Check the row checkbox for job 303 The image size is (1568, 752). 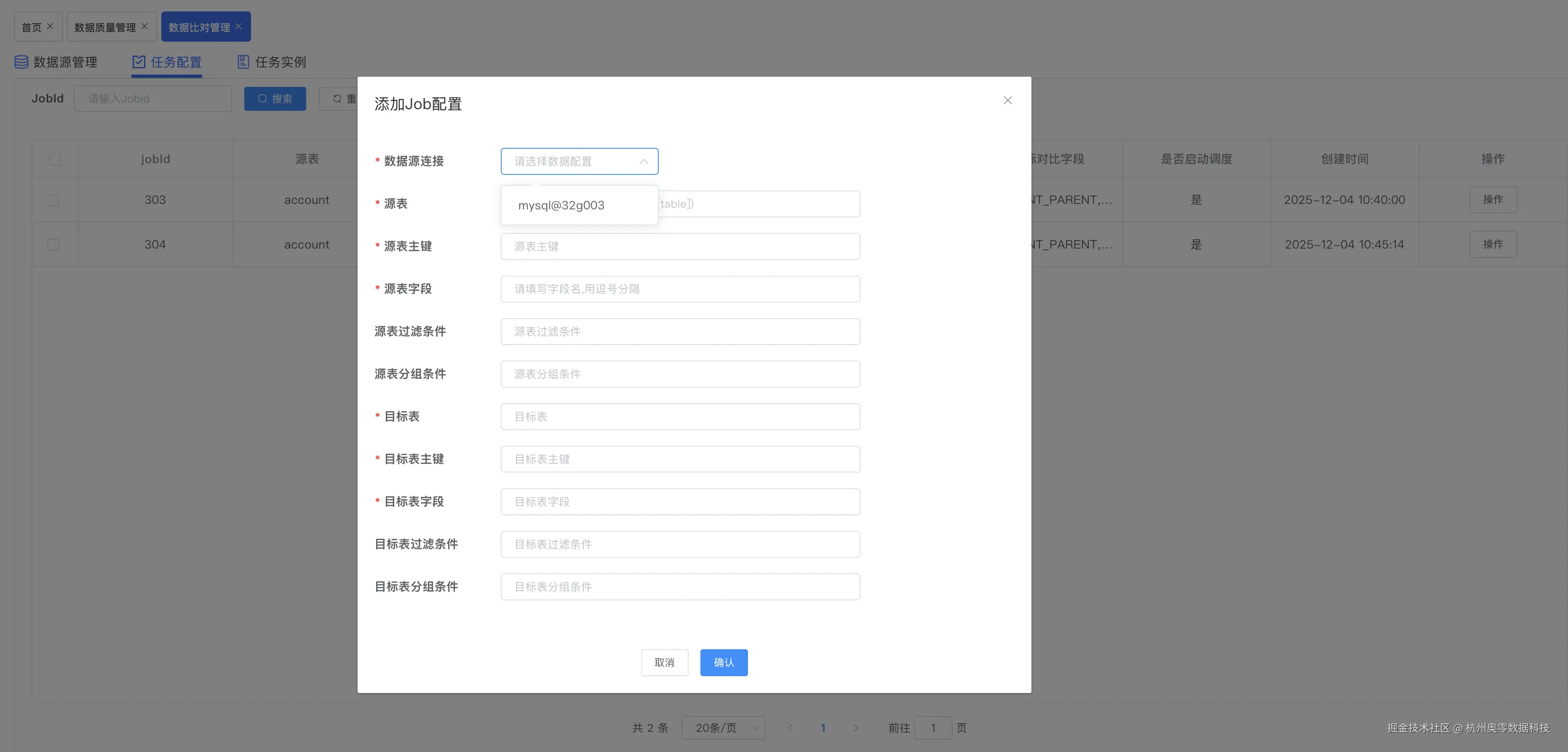tap(53, 200)
